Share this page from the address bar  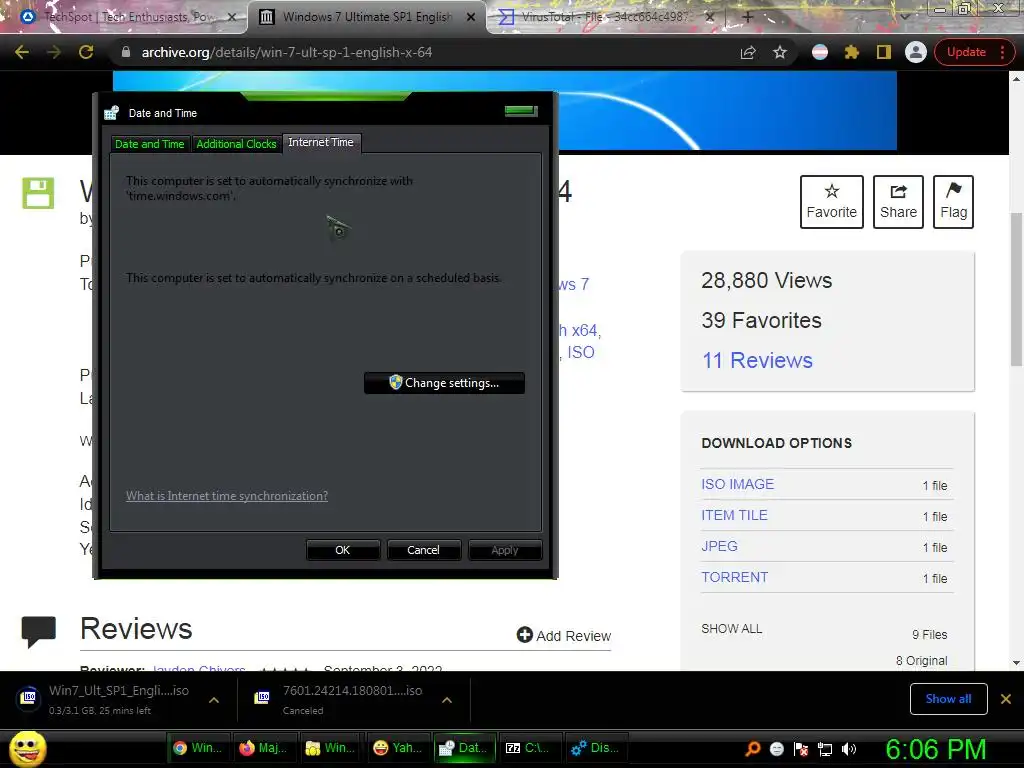coord(748,52)
